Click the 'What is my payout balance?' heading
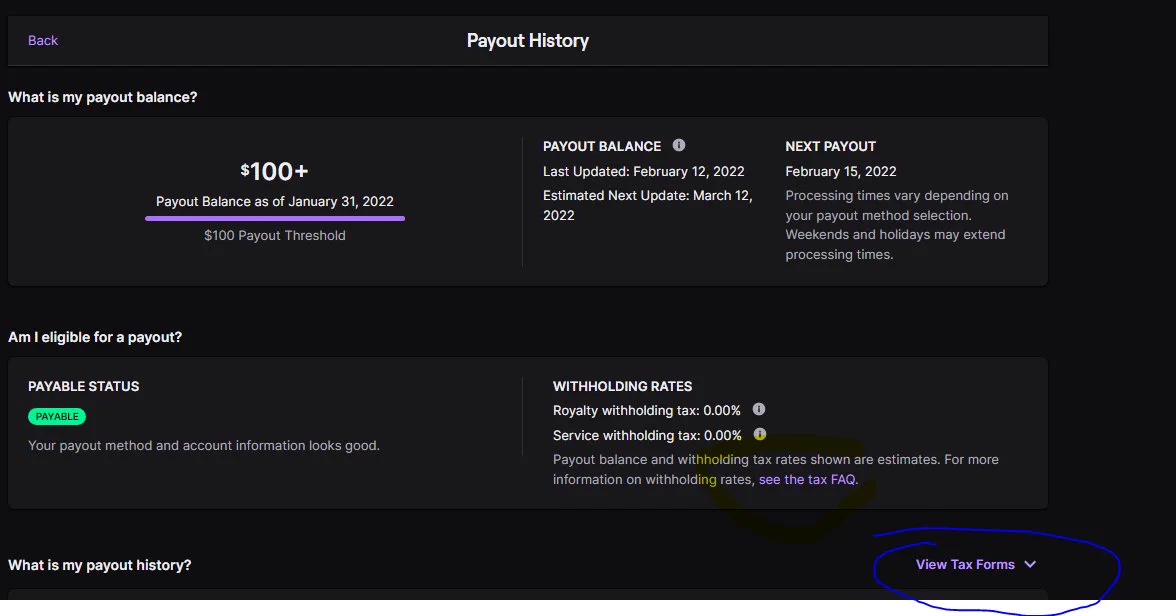1176x616 pixels. (x=103, y=98)
